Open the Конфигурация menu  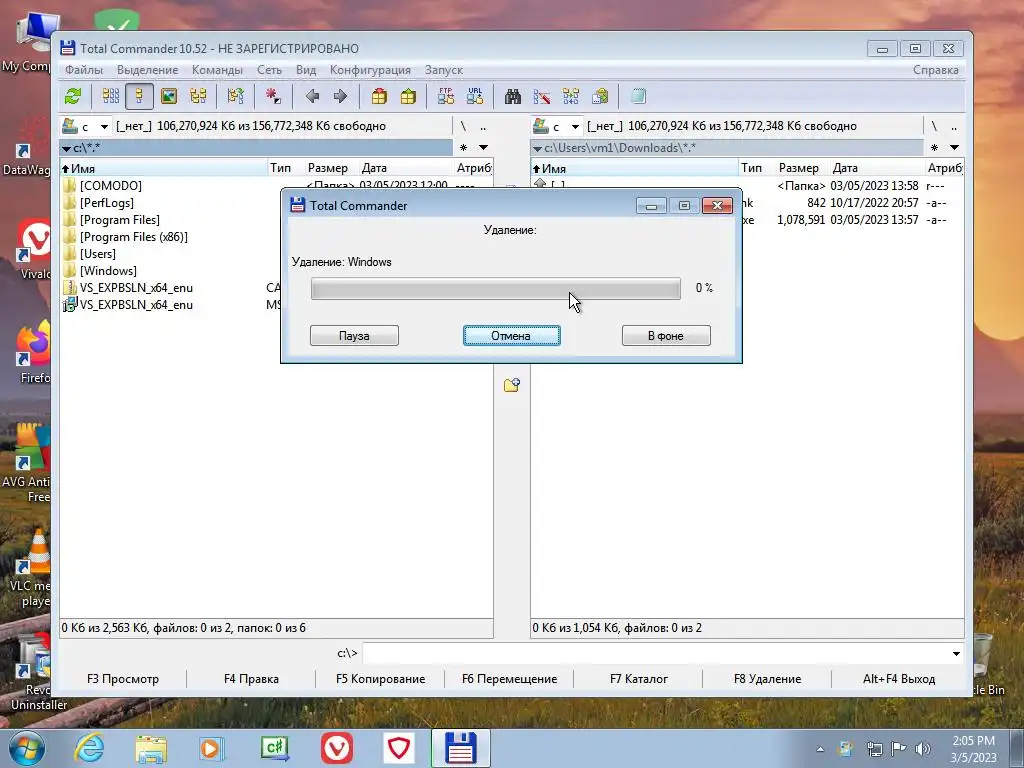point(370,70)
